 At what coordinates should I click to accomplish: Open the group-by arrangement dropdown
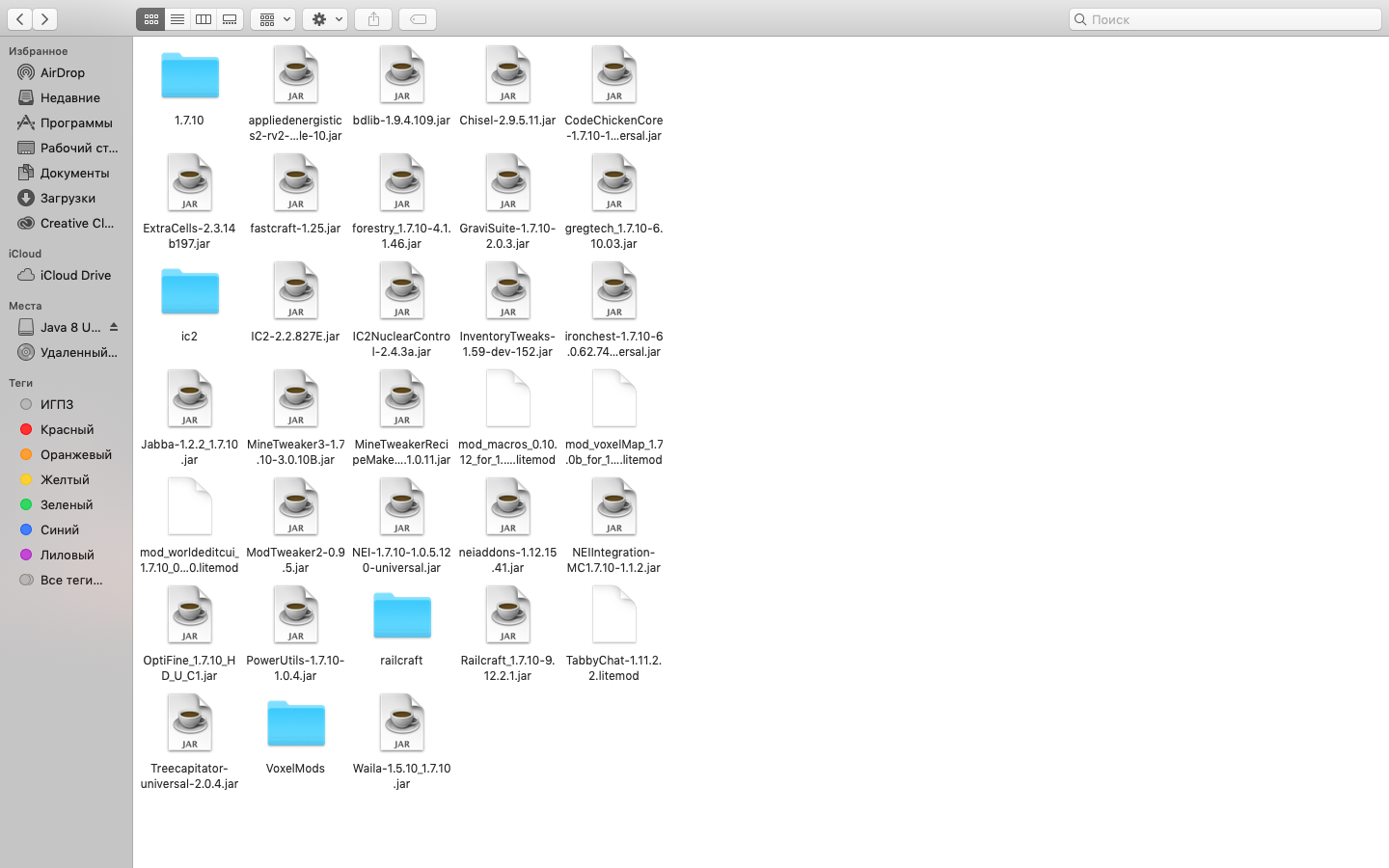273,19
